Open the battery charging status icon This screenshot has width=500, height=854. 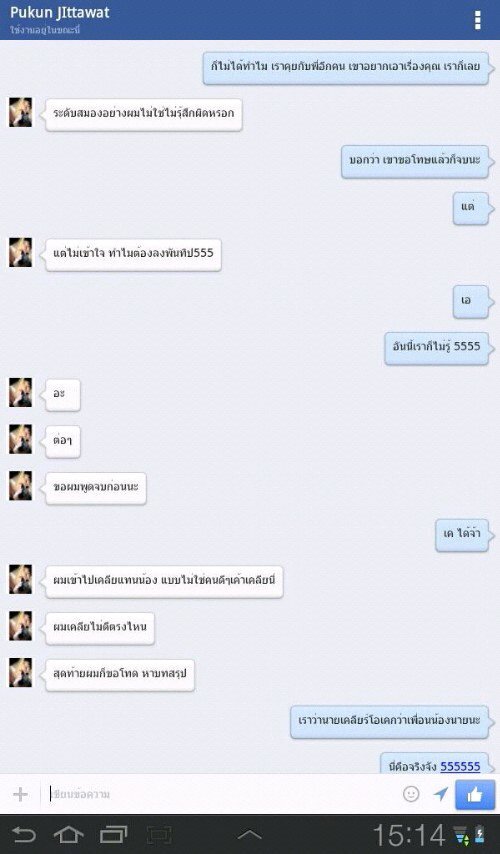479,834
